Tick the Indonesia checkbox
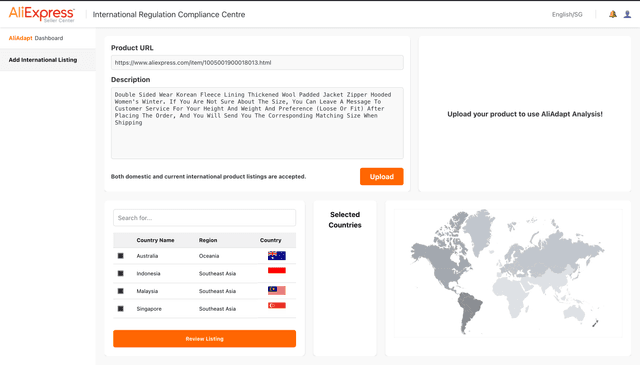The width and height of the screenshot is (640, 365). click(x=120, y=273)
